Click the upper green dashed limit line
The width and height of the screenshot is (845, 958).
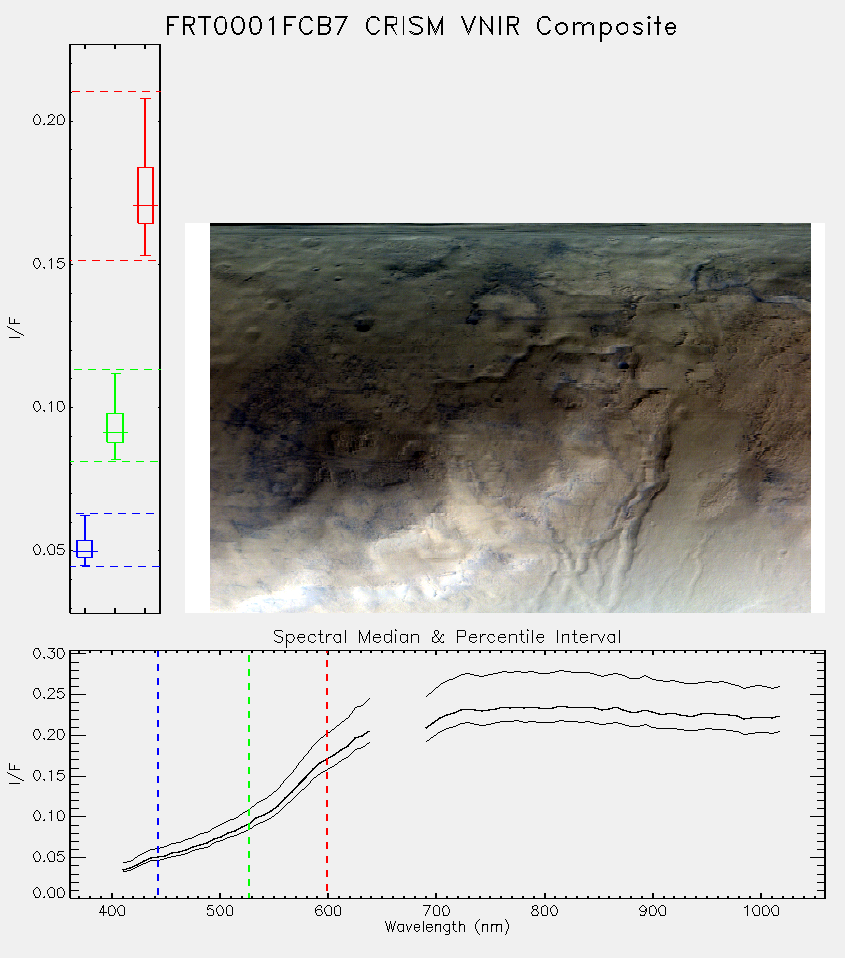point(115,370)
